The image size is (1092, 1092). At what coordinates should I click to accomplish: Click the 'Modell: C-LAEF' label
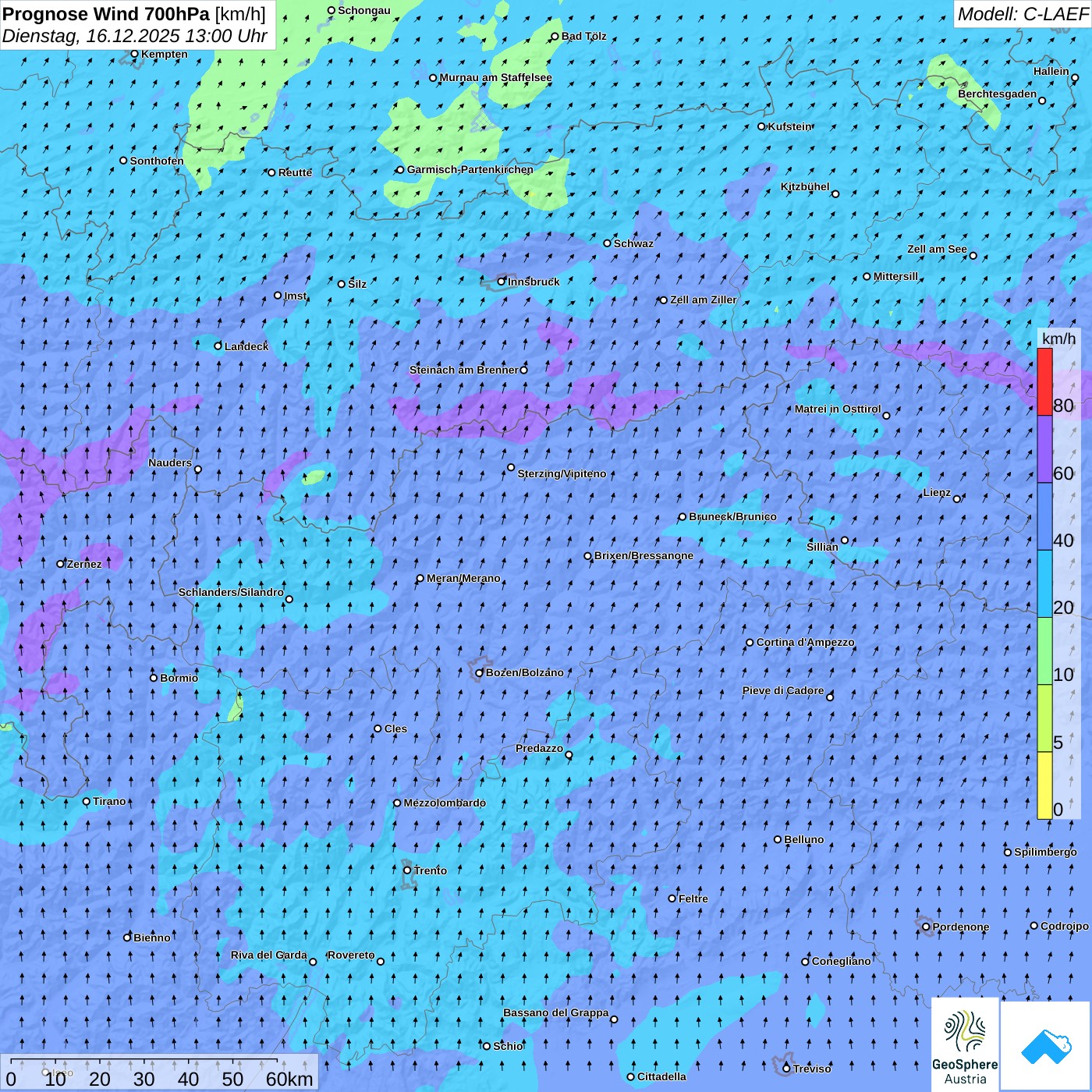point(1023,13)
